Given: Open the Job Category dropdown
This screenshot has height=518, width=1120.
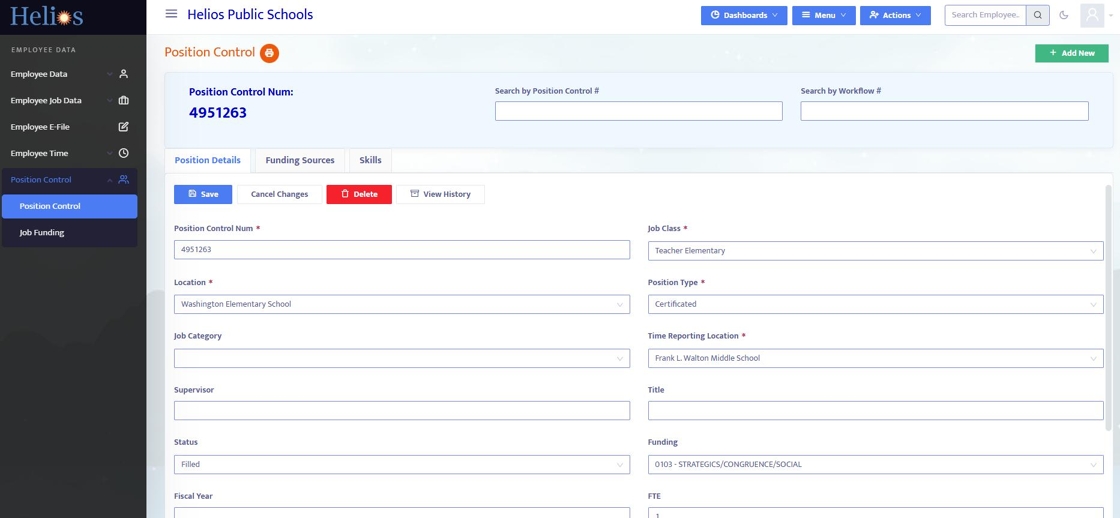Looking at the screenshot, I should click(402, 358).
